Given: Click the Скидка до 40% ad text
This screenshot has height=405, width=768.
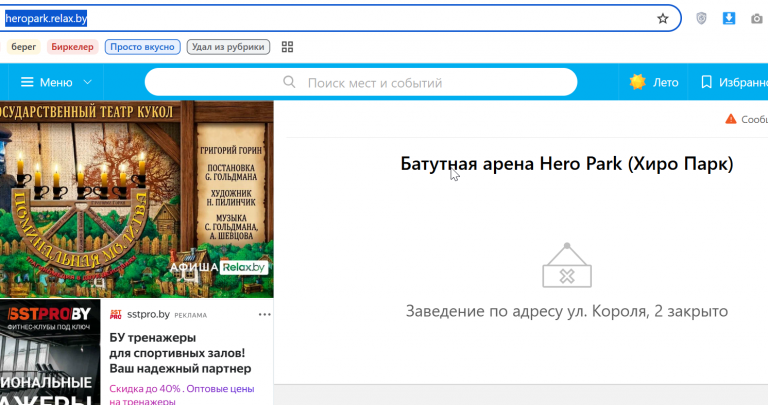Looking at the screenshot, I should 182,395.
